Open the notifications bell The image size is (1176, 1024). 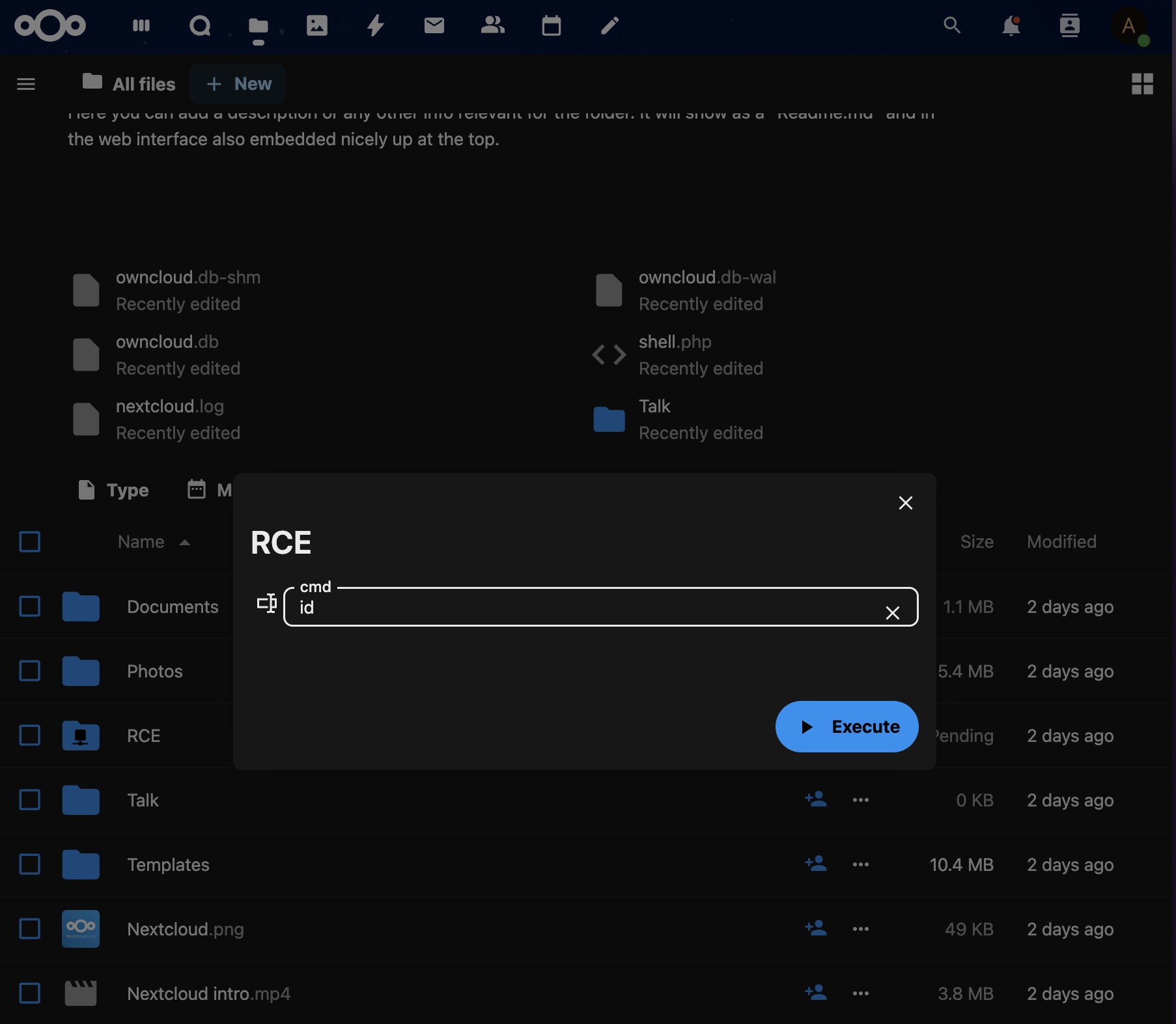[1011, 26]
